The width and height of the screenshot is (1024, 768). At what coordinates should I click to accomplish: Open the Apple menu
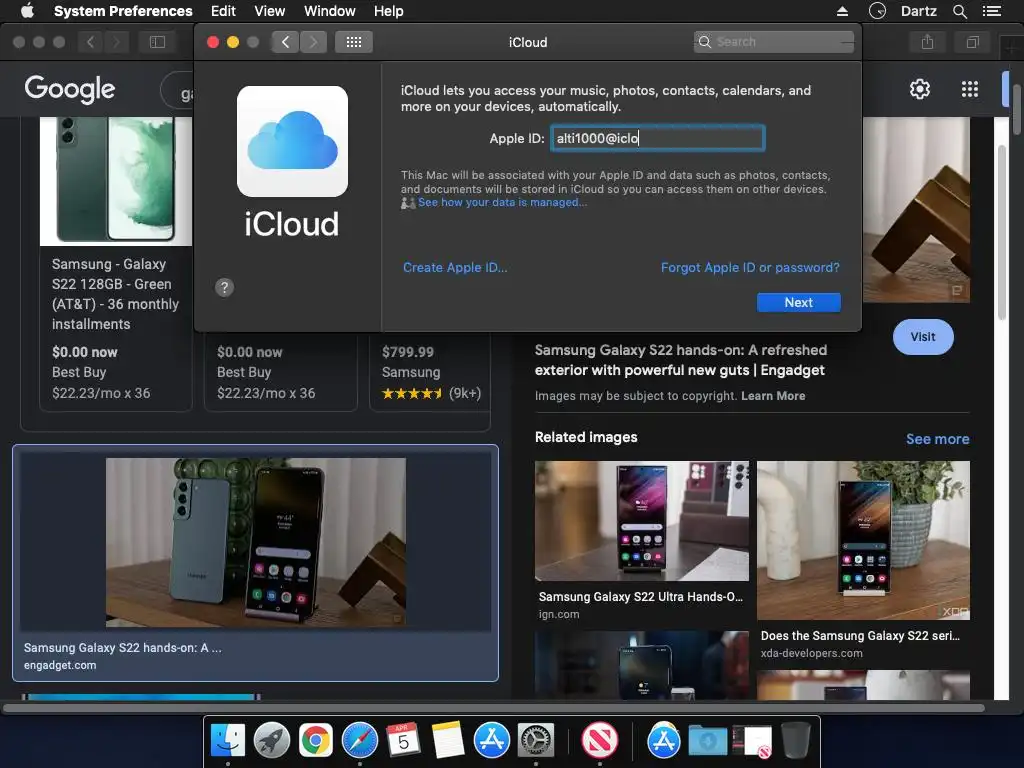coord(27,11)
